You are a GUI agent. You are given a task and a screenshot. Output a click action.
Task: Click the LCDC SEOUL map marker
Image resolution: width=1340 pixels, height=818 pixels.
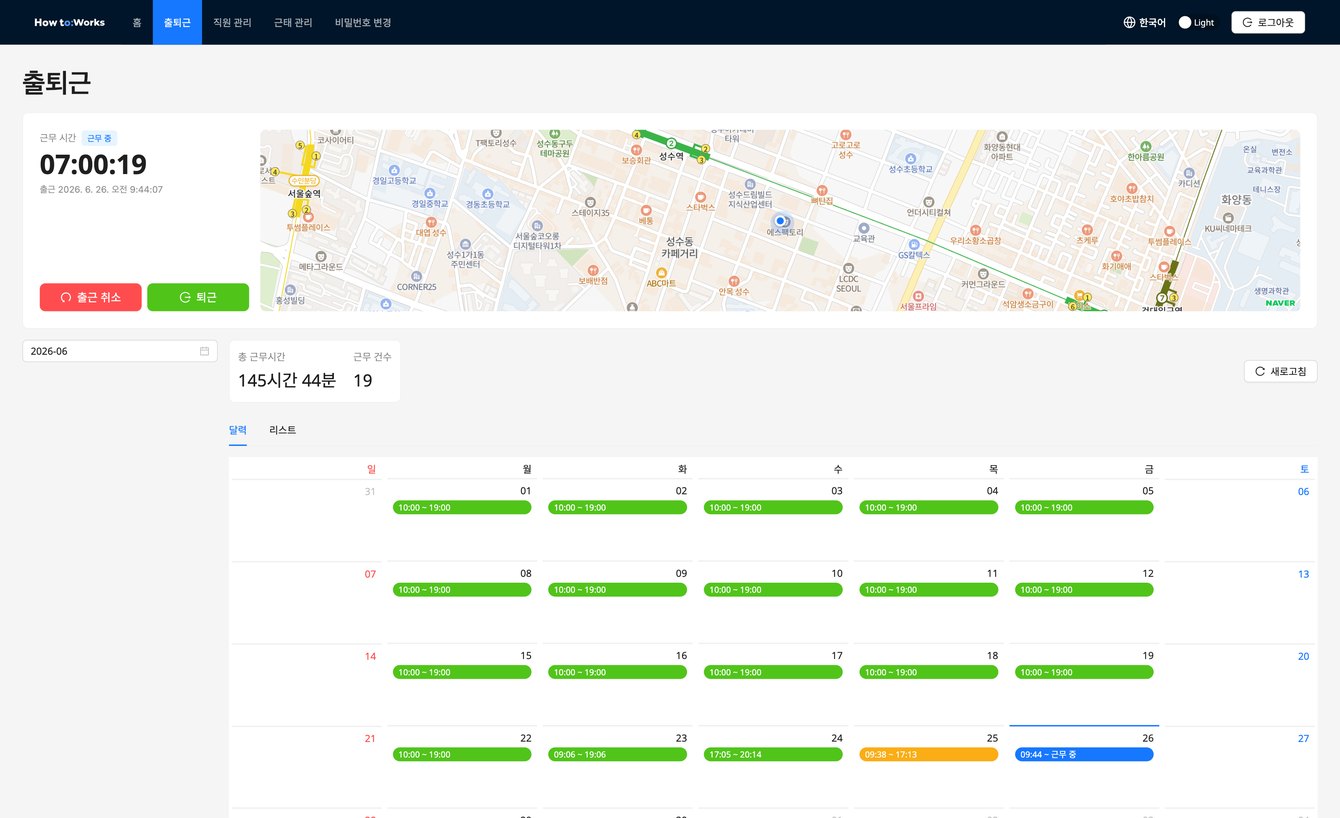[x=848, y=268]
